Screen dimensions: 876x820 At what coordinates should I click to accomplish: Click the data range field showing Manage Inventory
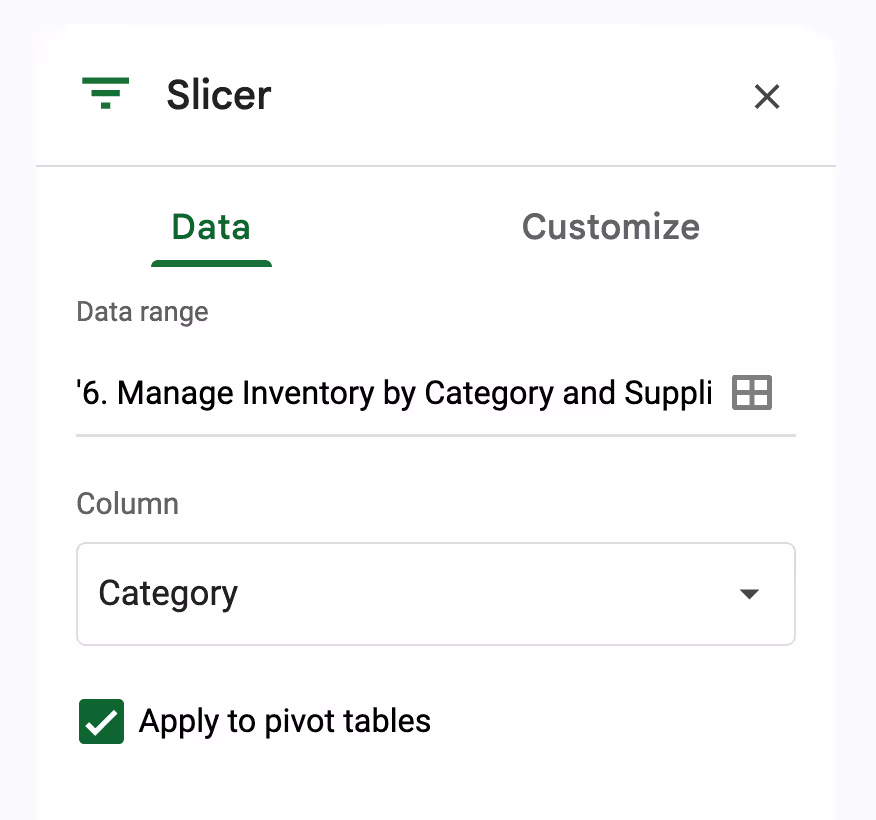click(x=395, y=392)
